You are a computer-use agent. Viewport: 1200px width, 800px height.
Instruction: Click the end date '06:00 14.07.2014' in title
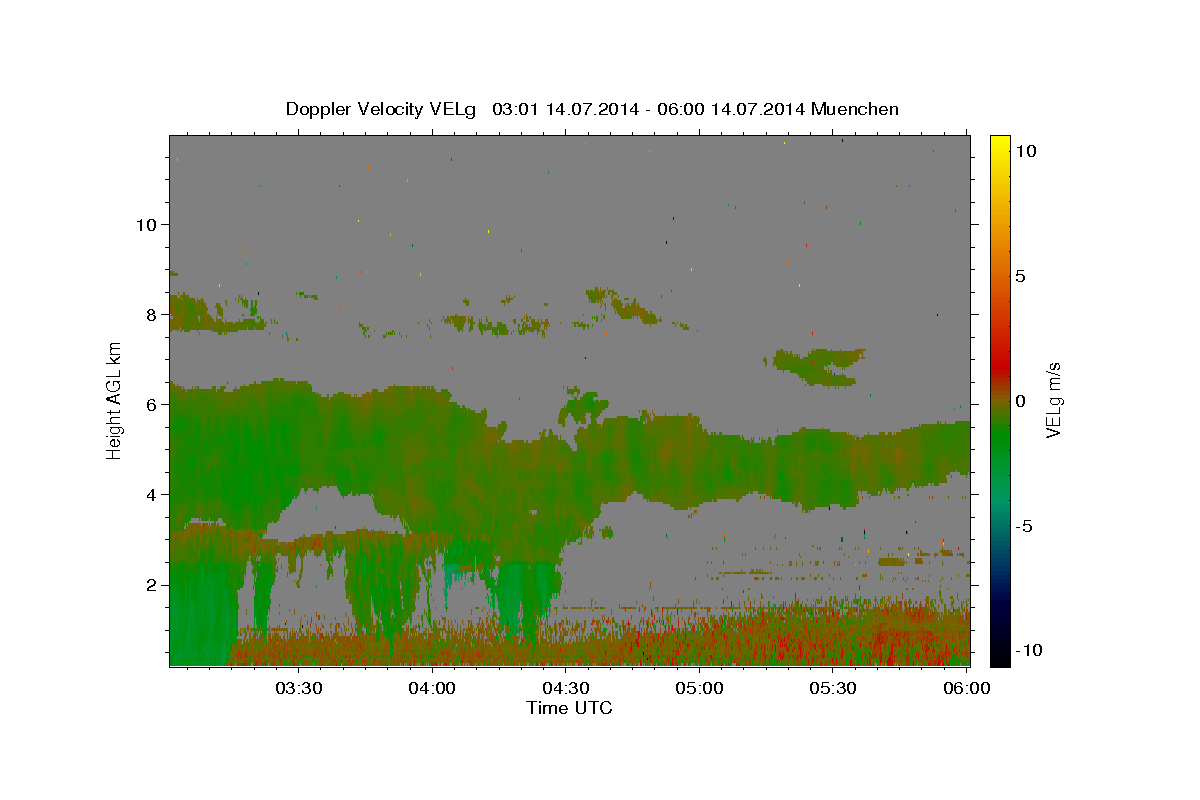pyautogui.click(x=732, y=109)
